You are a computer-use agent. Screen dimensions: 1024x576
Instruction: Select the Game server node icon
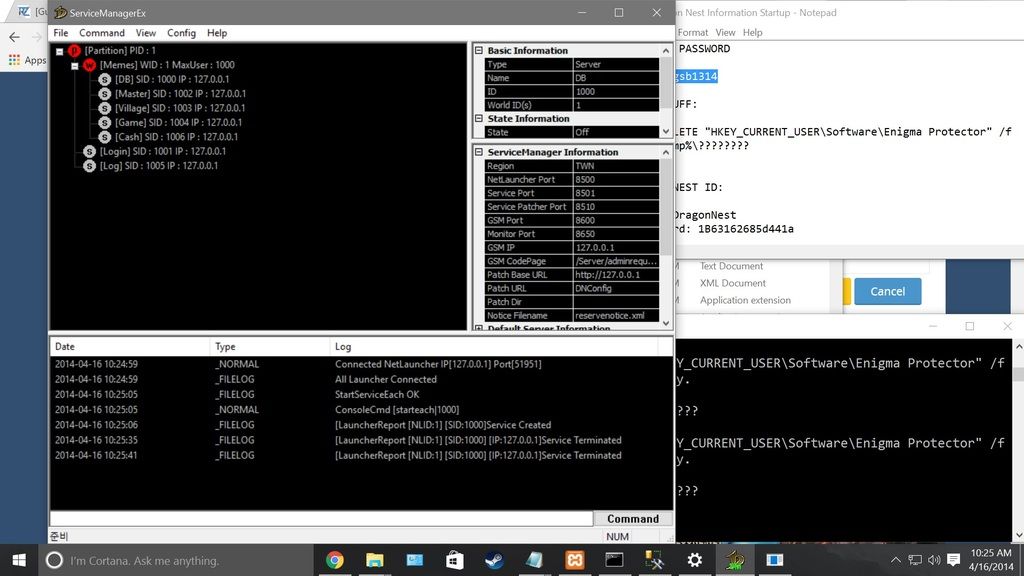[x=105, y=122]
